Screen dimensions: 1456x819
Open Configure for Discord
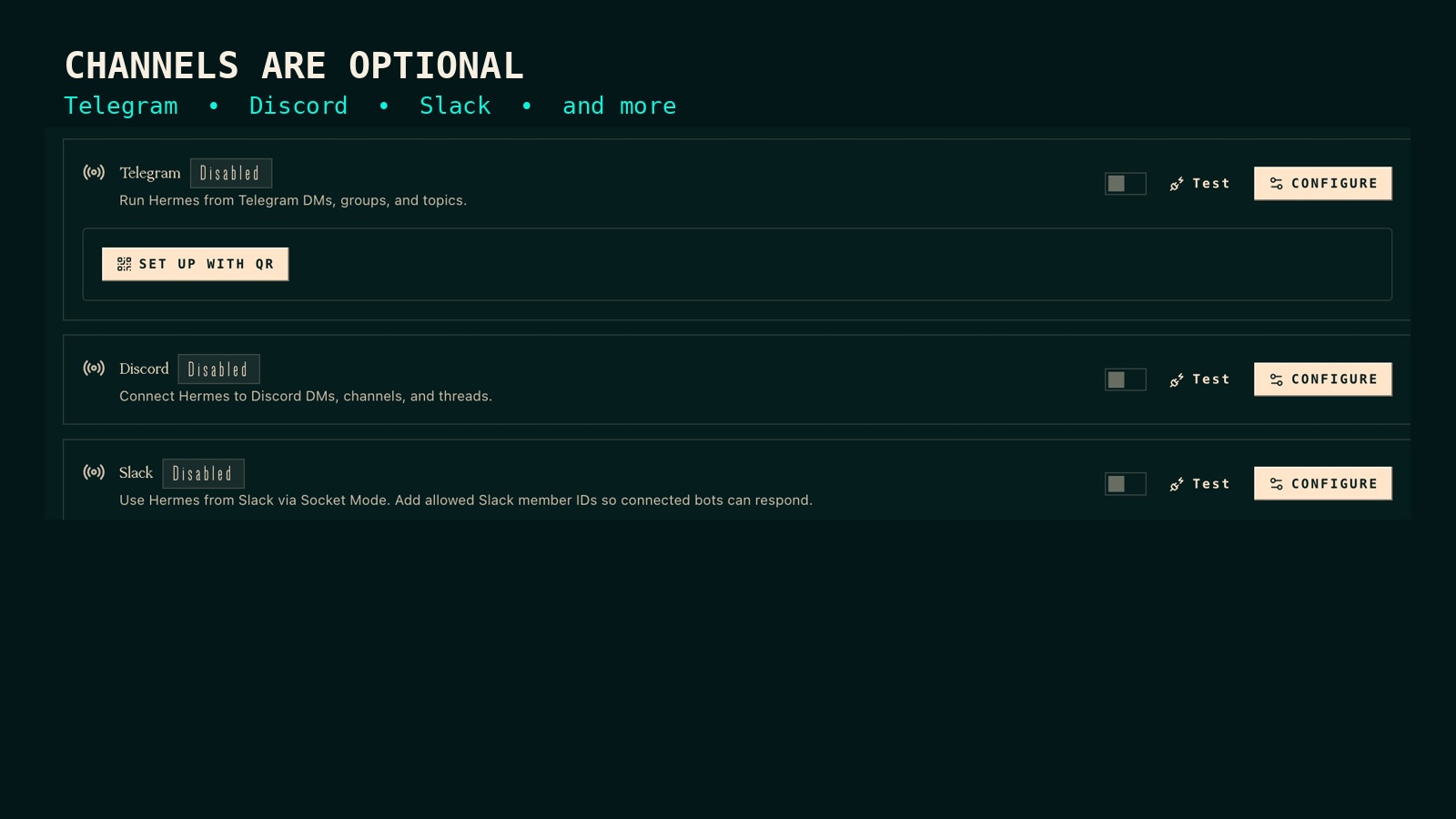point(1323,379)
